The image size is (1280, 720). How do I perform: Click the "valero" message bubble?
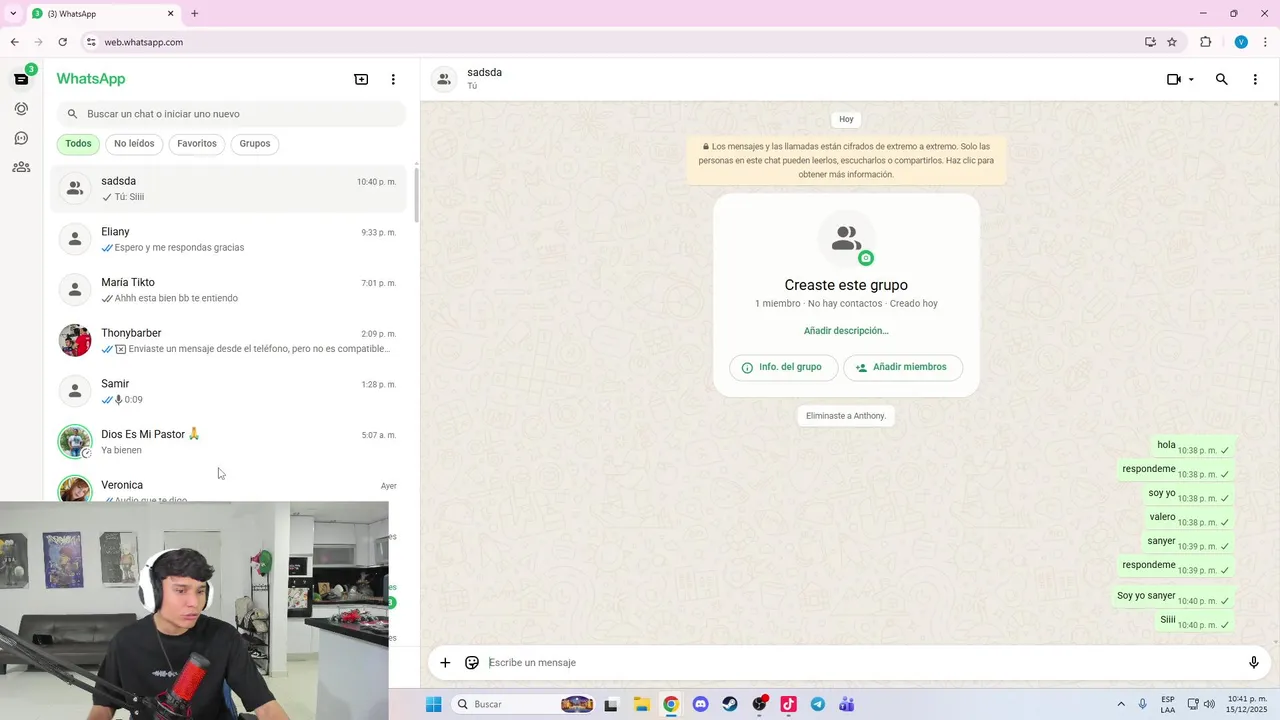coord(1188,518)
